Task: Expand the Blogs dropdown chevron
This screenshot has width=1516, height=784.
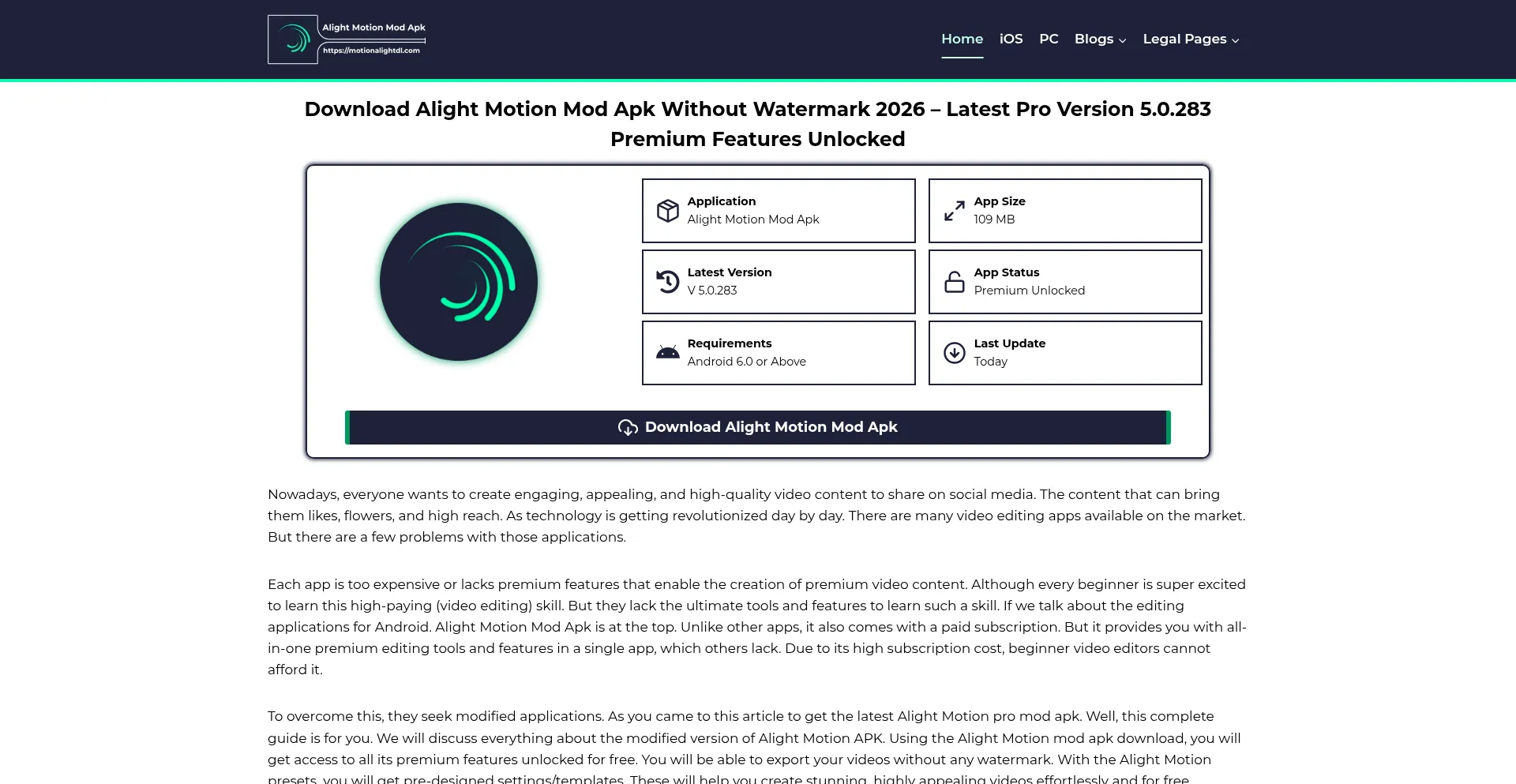Action: point(1122,40)
